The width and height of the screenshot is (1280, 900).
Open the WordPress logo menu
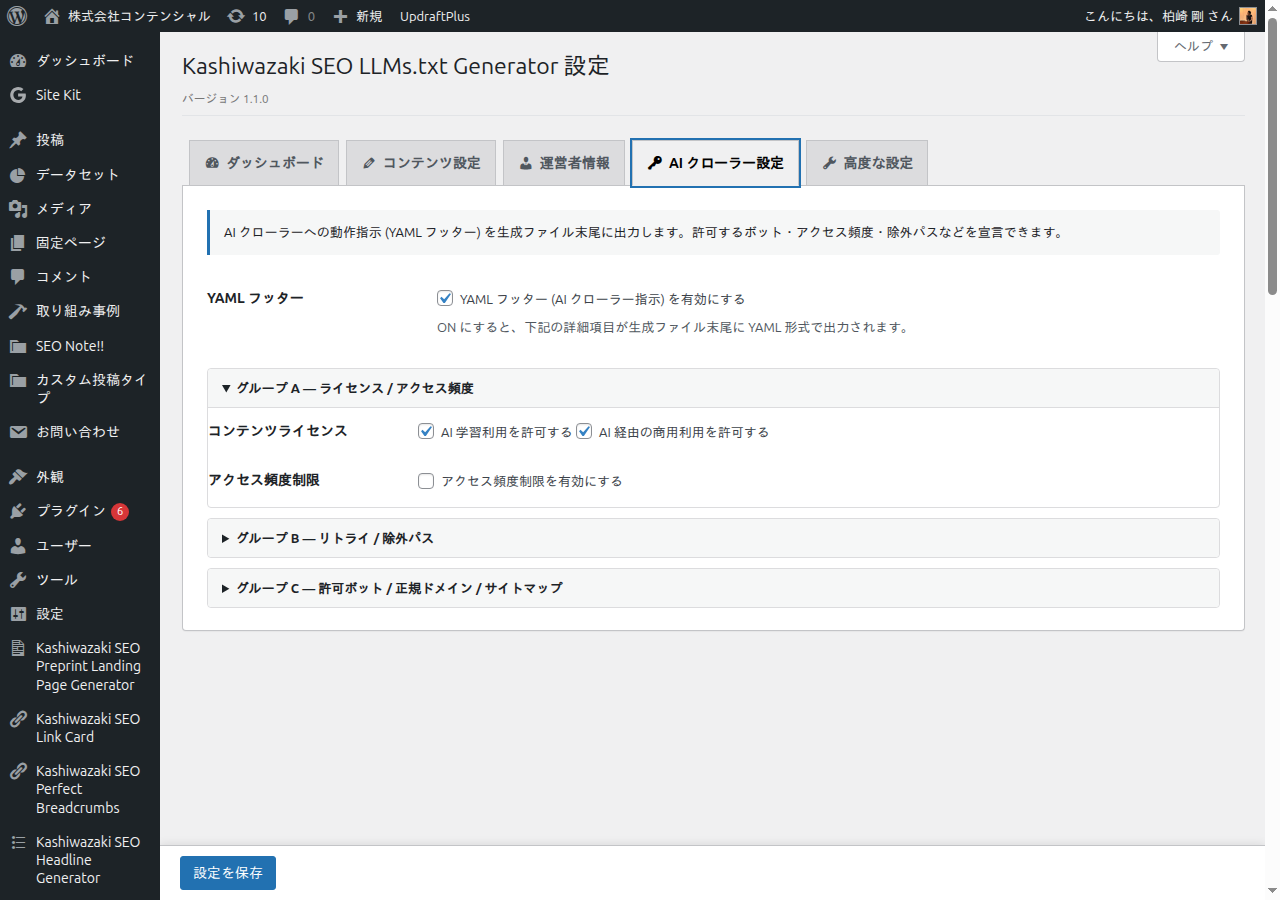click(x=17, y=16)
